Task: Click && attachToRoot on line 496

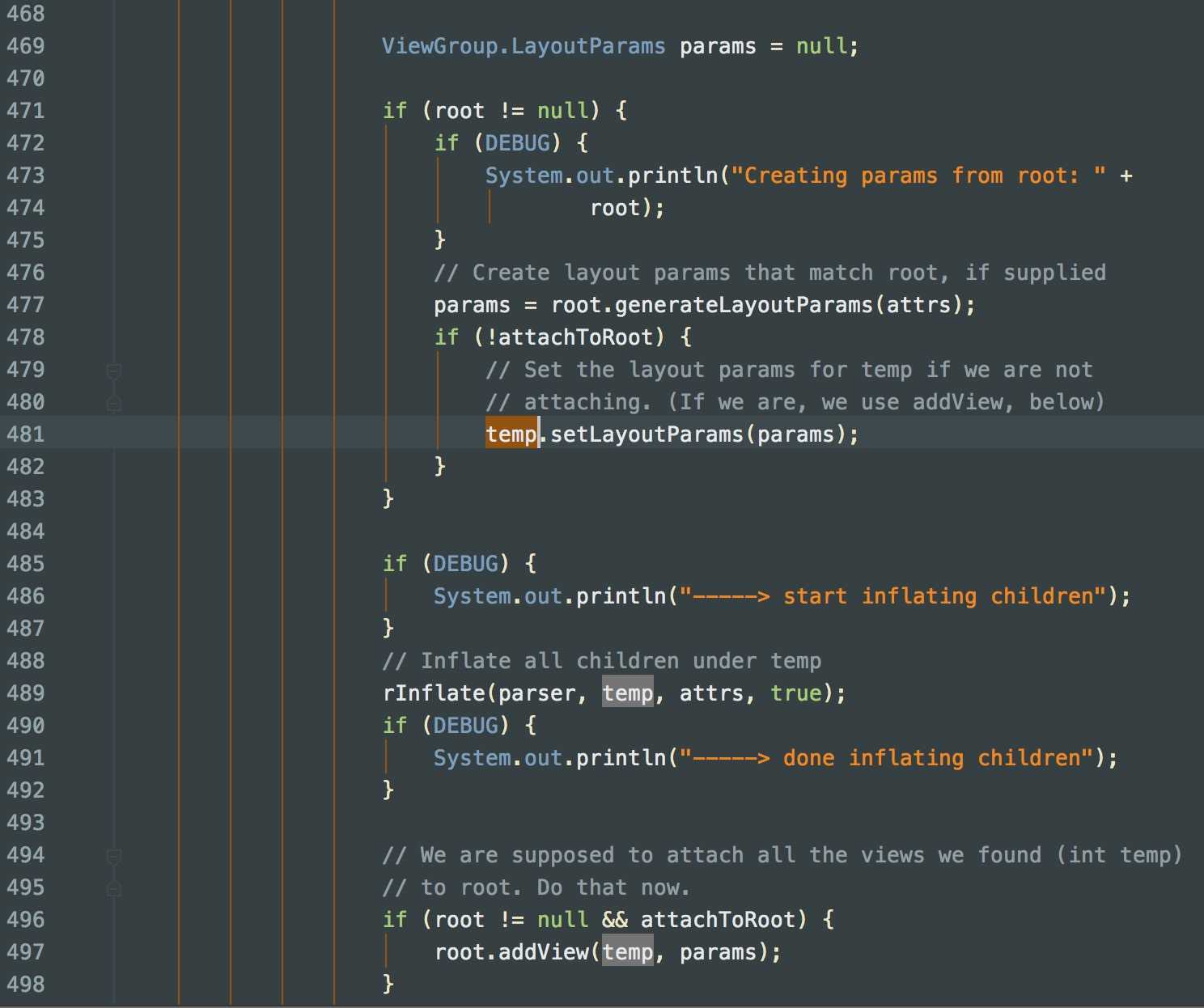Action: (x=698, y=920)
